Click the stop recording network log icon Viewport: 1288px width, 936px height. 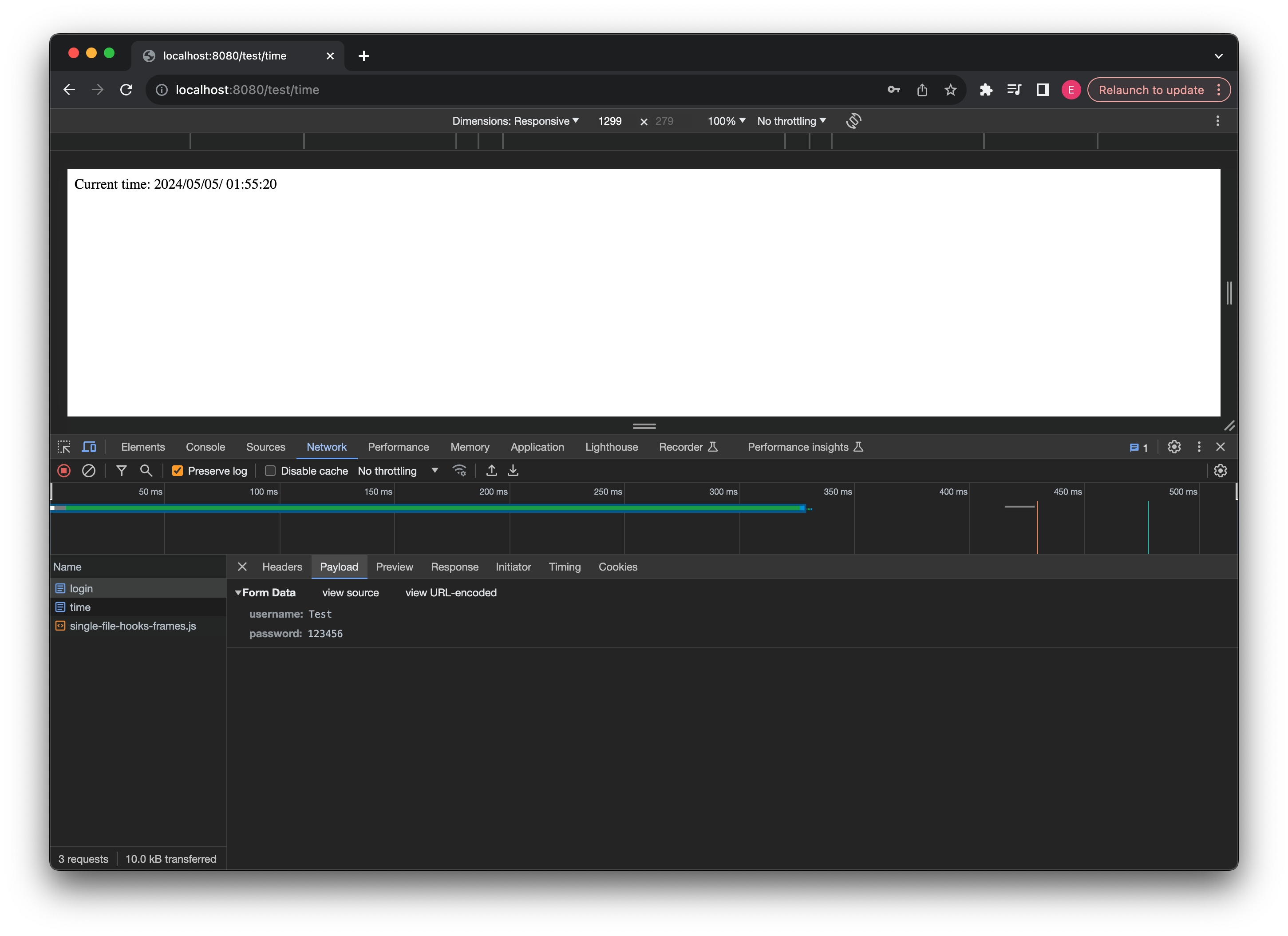63,471
